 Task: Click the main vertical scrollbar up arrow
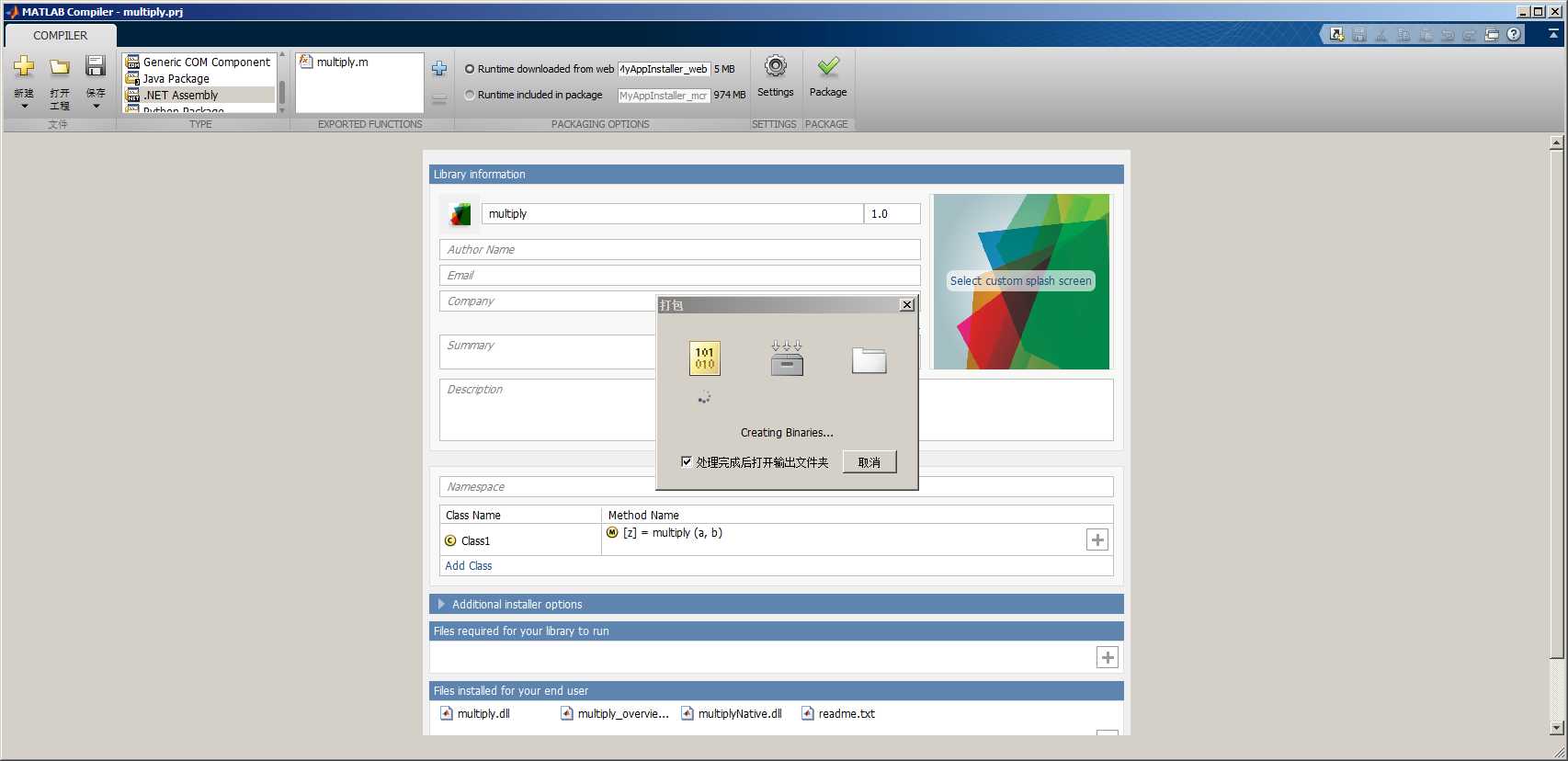coord(1556,142)
